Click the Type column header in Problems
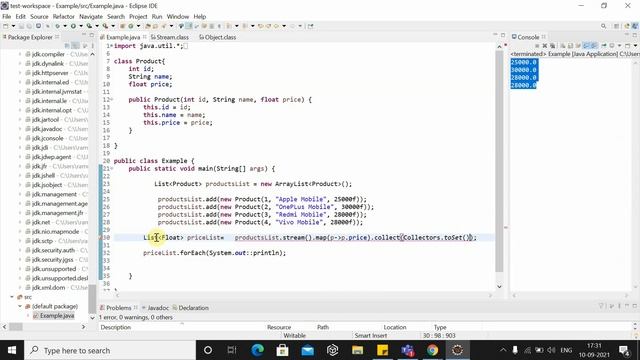640x360 pixels. click(440, 327)
